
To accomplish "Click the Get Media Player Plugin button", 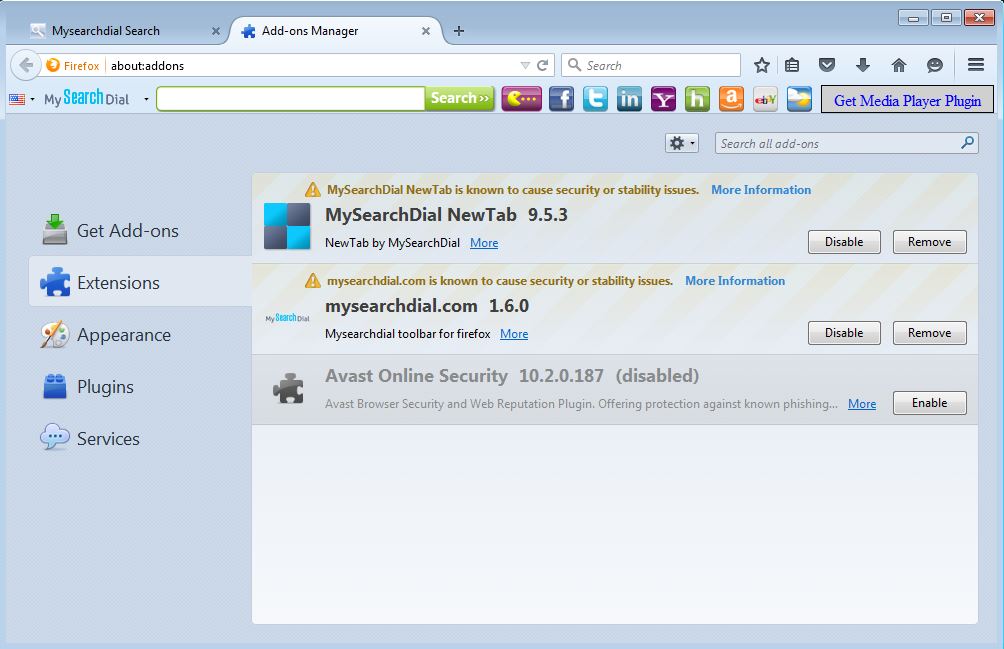I will (x=907, y=100).
